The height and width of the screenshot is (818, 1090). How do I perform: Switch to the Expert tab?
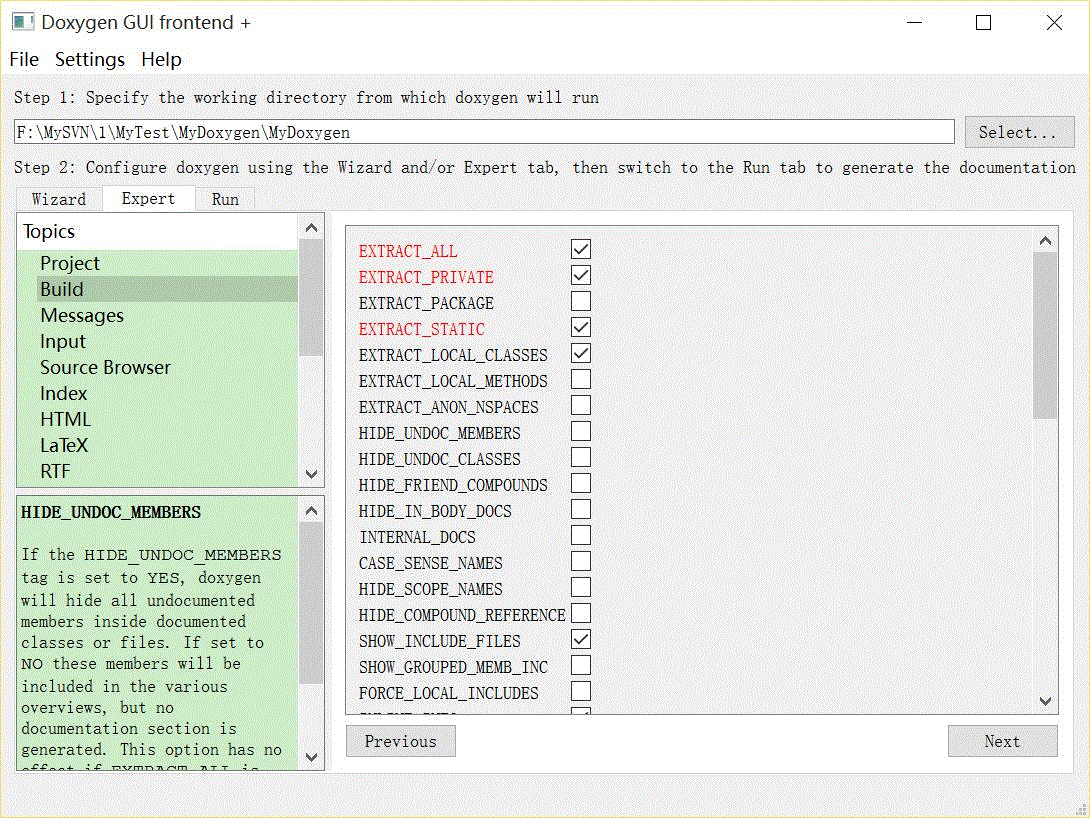point(148,199)
